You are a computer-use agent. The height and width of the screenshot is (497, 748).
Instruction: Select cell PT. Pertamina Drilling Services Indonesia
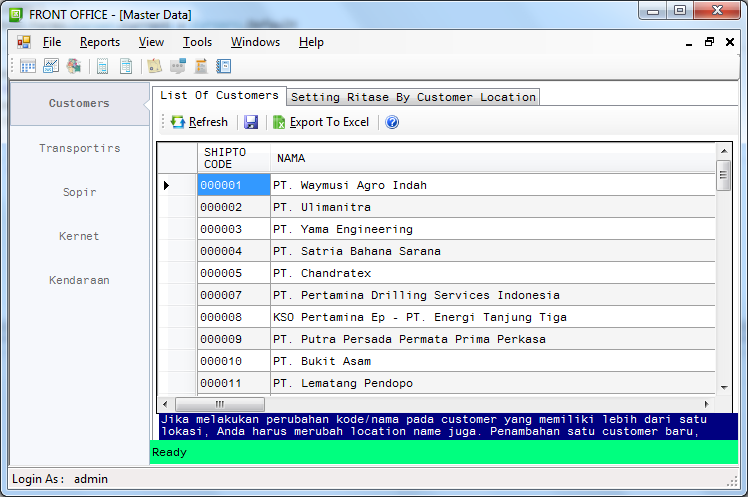click(x=493, y=295)
